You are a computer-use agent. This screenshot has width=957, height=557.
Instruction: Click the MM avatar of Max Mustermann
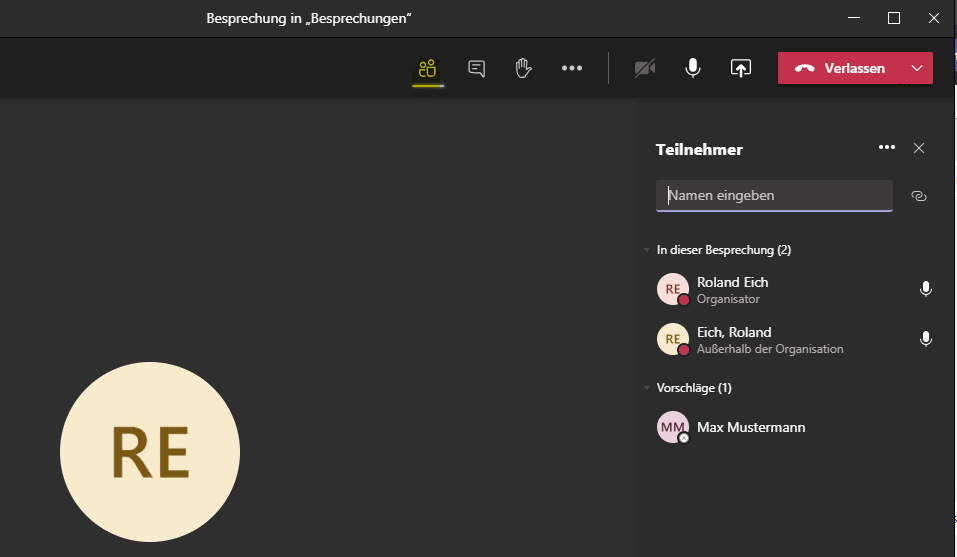tap(673, 427)
